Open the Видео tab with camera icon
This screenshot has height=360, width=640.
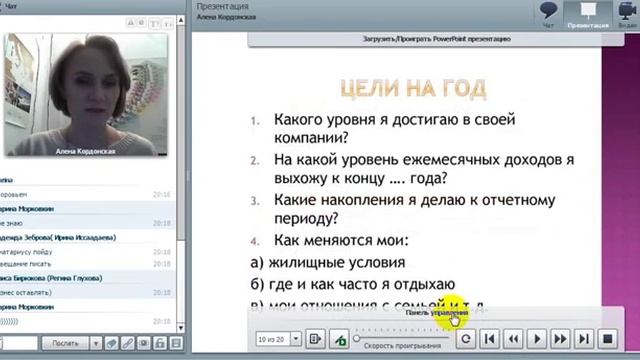tap(627, 14)
